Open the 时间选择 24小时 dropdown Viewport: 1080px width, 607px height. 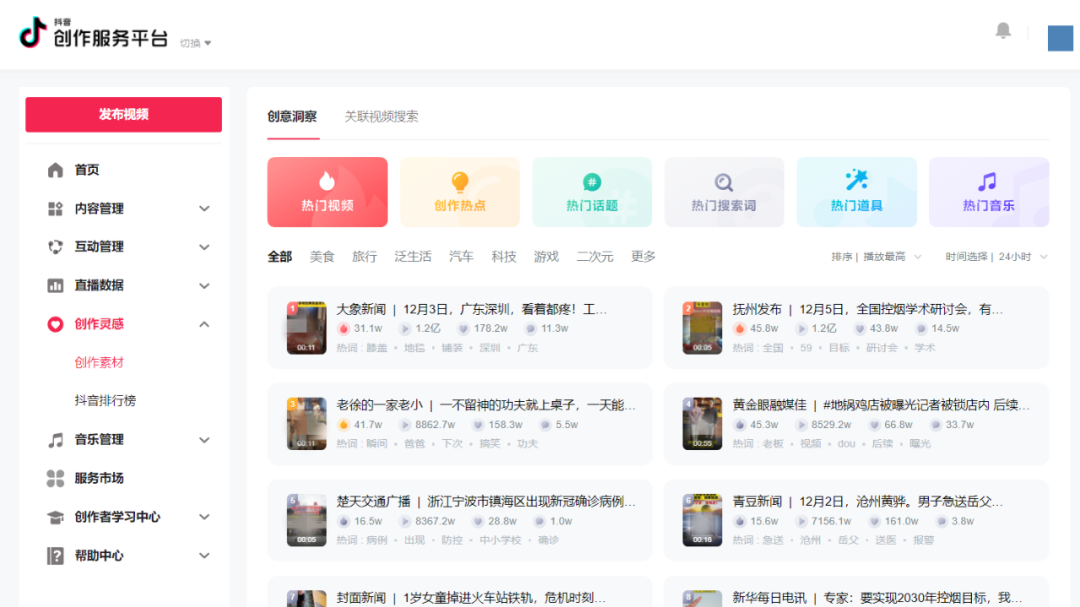996,257
